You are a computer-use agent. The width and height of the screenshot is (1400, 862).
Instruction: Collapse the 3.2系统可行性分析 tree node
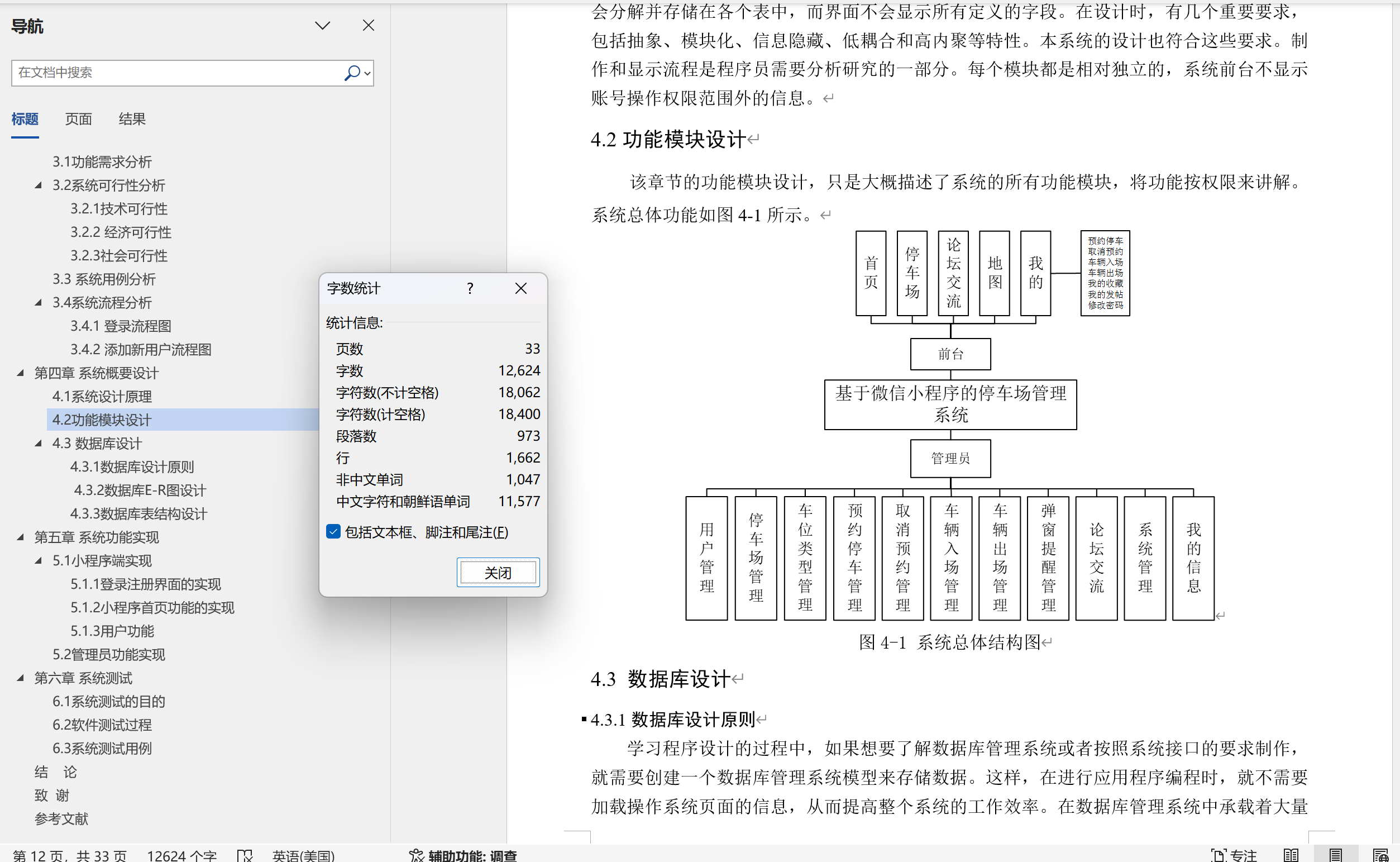(38, 185)
